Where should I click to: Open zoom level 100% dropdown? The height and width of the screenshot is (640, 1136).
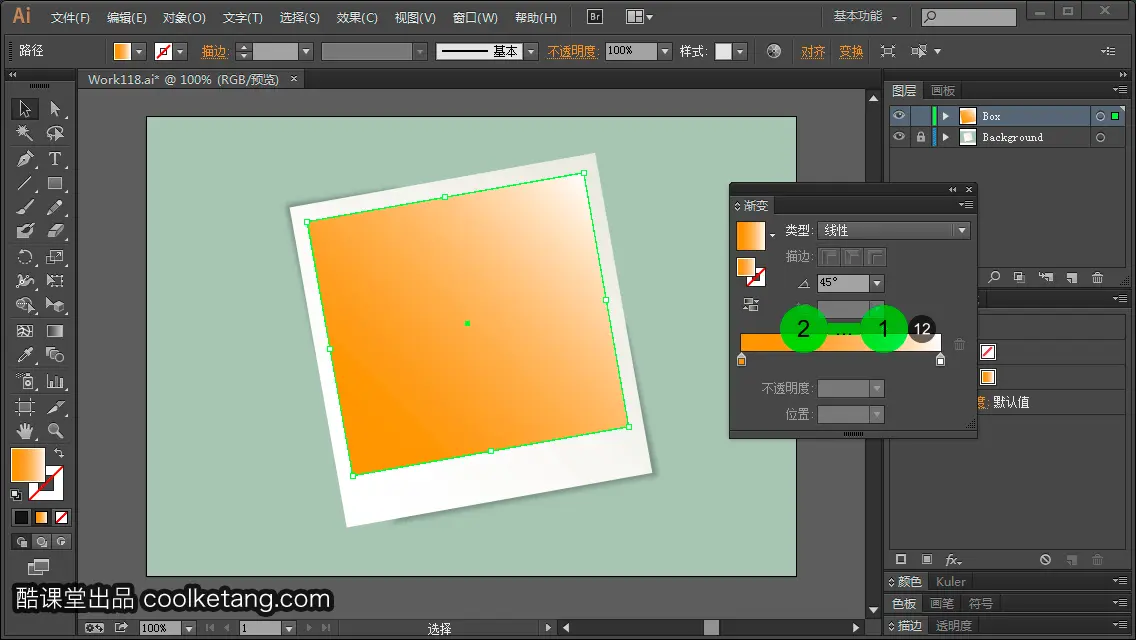coord(188,628)
